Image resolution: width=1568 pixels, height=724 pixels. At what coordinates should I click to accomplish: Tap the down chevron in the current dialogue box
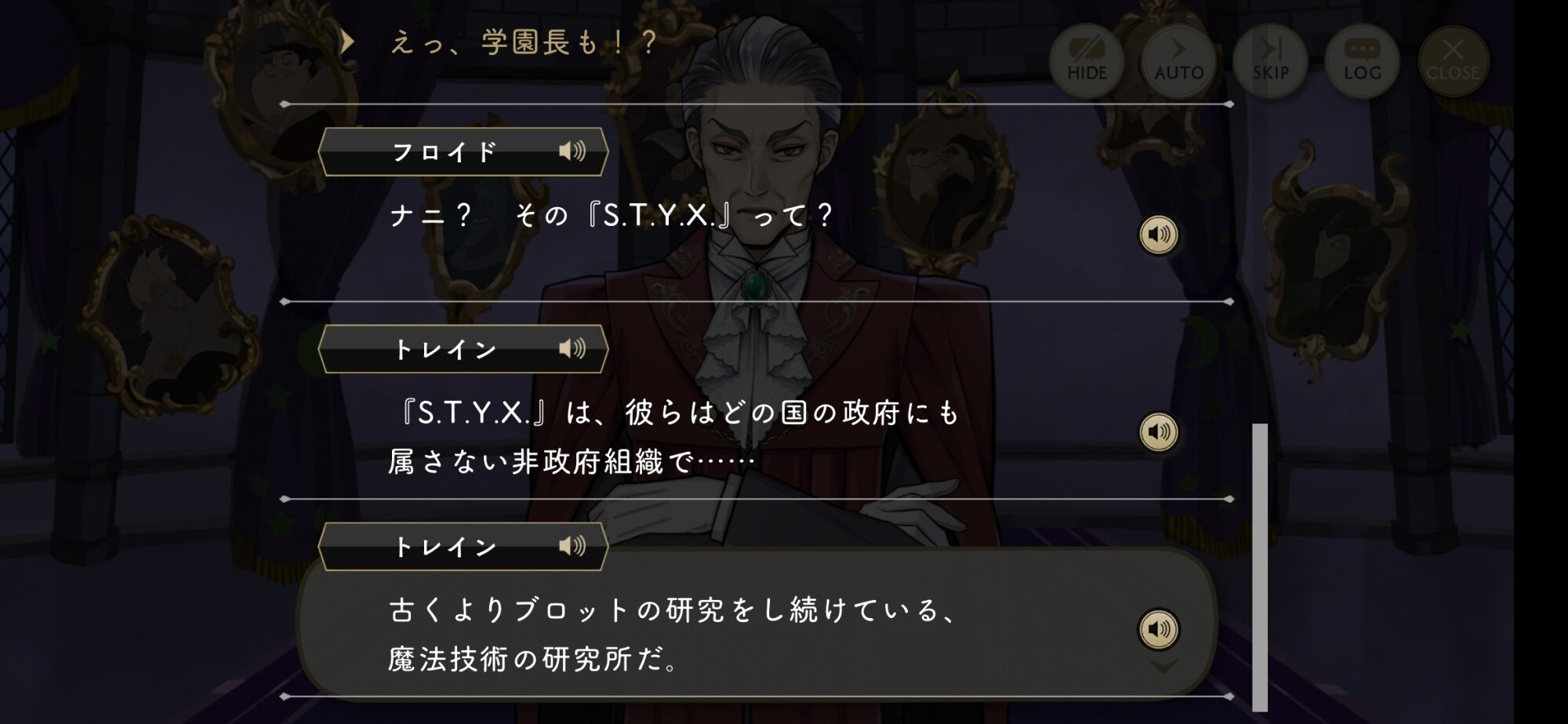pyautogui.click(x=1163, y=667)
